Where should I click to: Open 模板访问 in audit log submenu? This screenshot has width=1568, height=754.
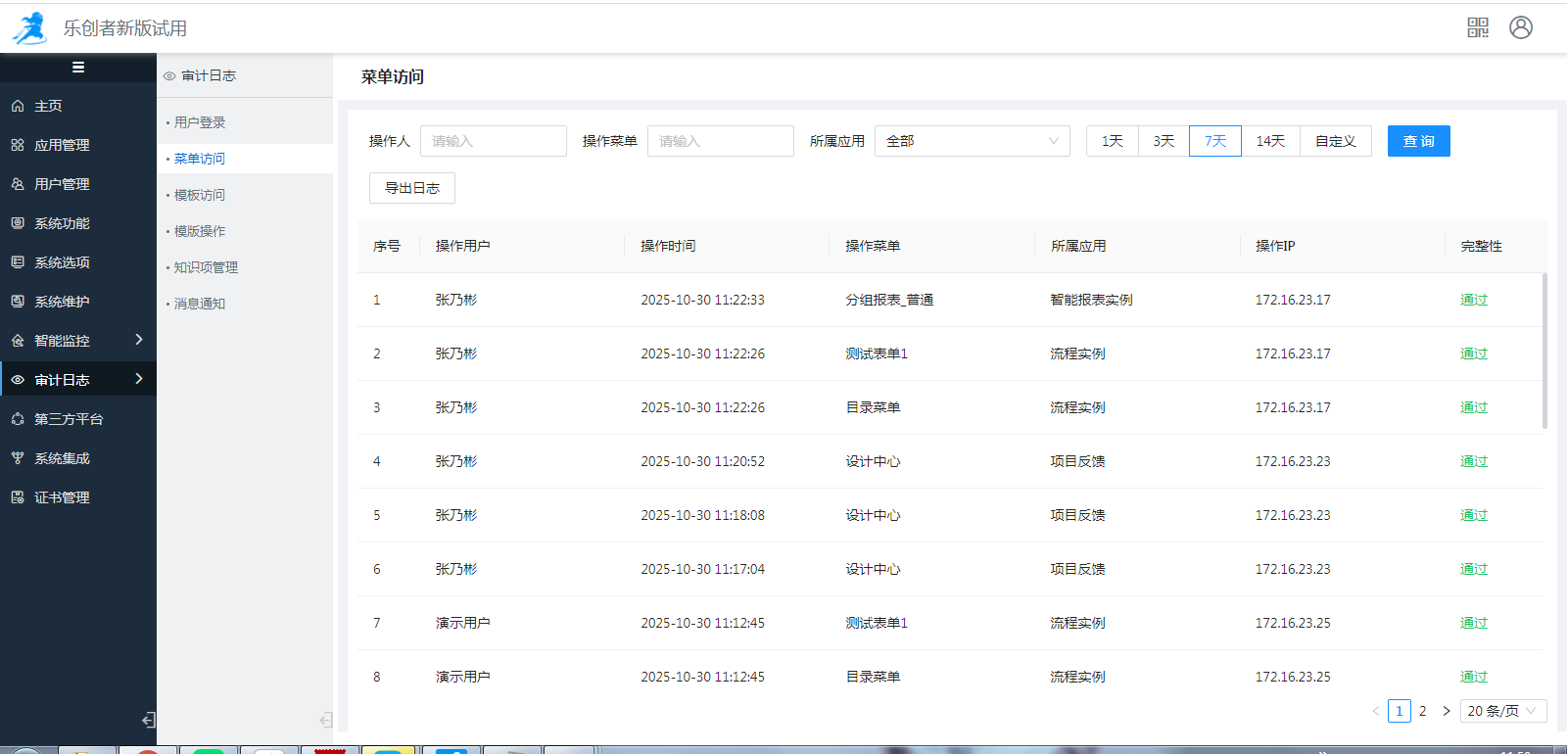pyautogui.click(x=200, y=195)
